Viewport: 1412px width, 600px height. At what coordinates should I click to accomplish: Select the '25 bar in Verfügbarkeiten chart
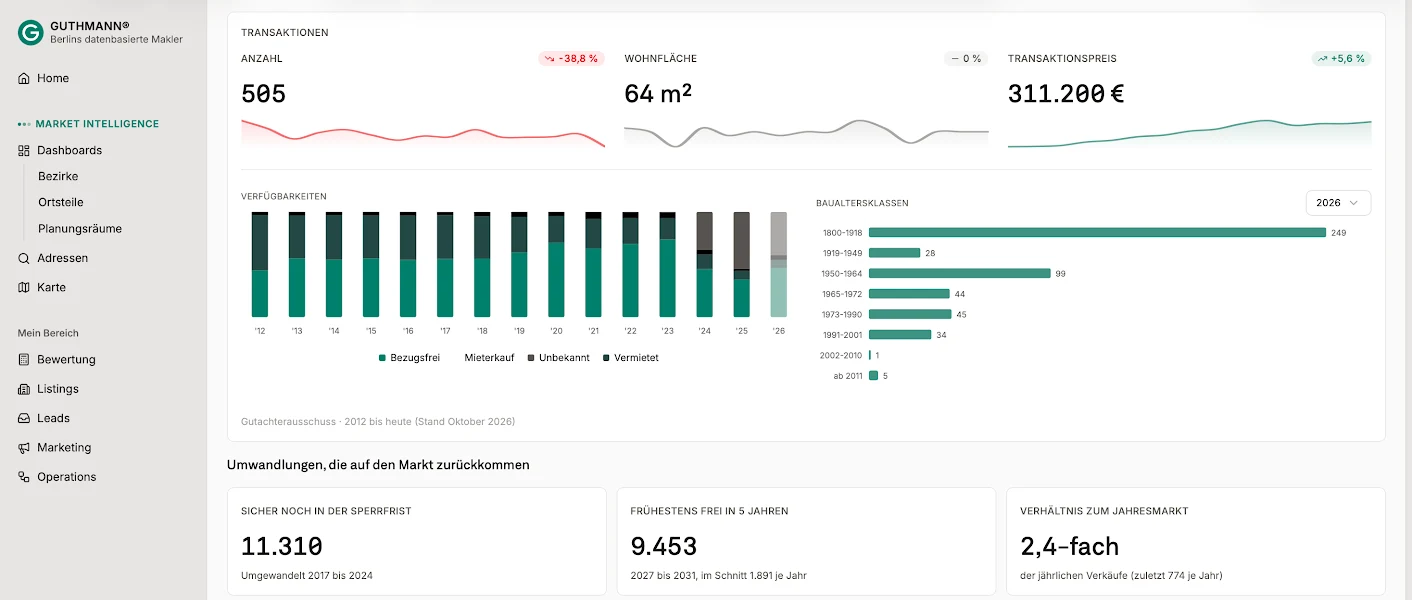(x=741, y=264)
